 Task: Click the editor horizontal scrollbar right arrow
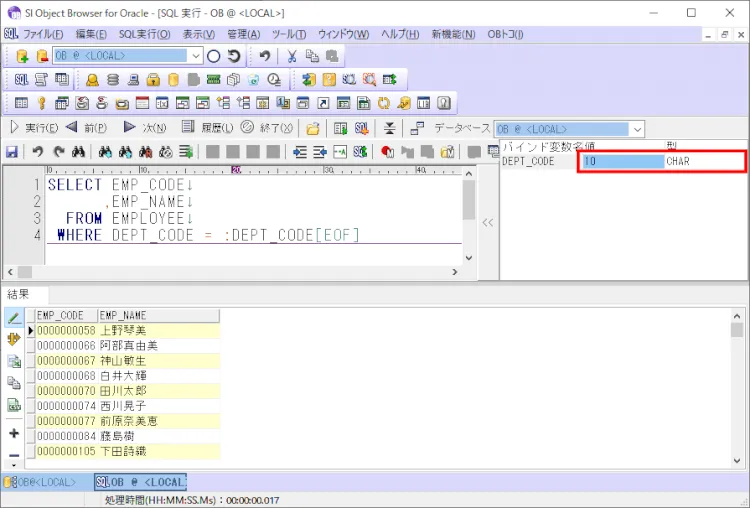tap(455, 272)
